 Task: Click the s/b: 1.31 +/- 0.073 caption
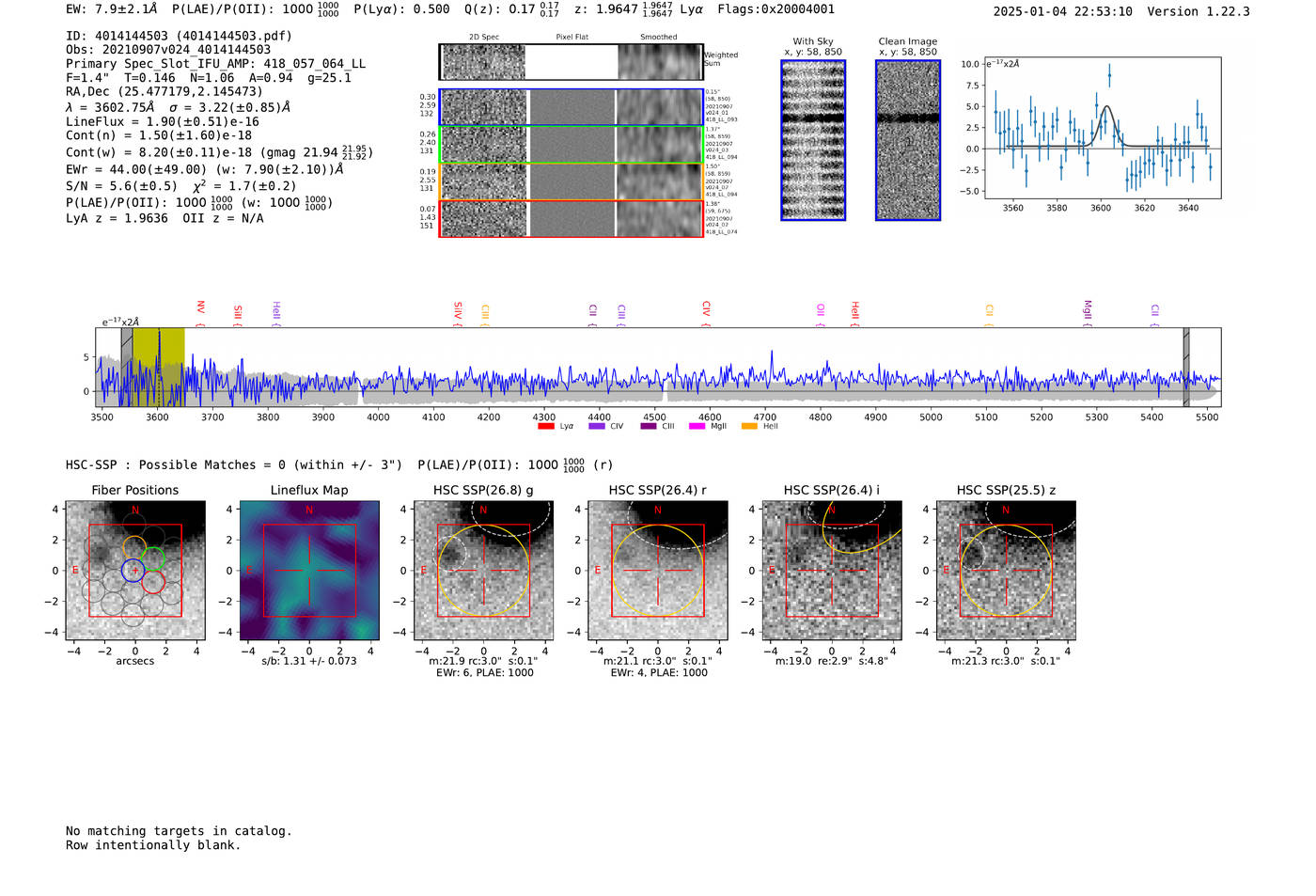tap(309, 661)
